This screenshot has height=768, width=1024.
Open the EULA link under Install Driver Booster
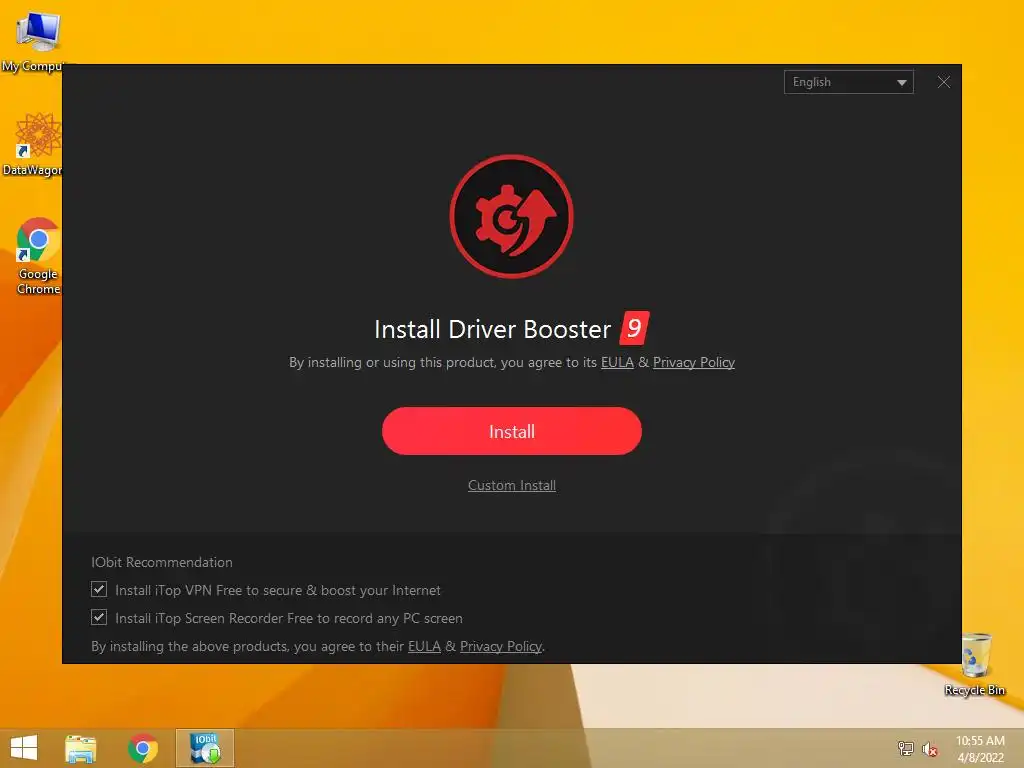pos(617,362)
